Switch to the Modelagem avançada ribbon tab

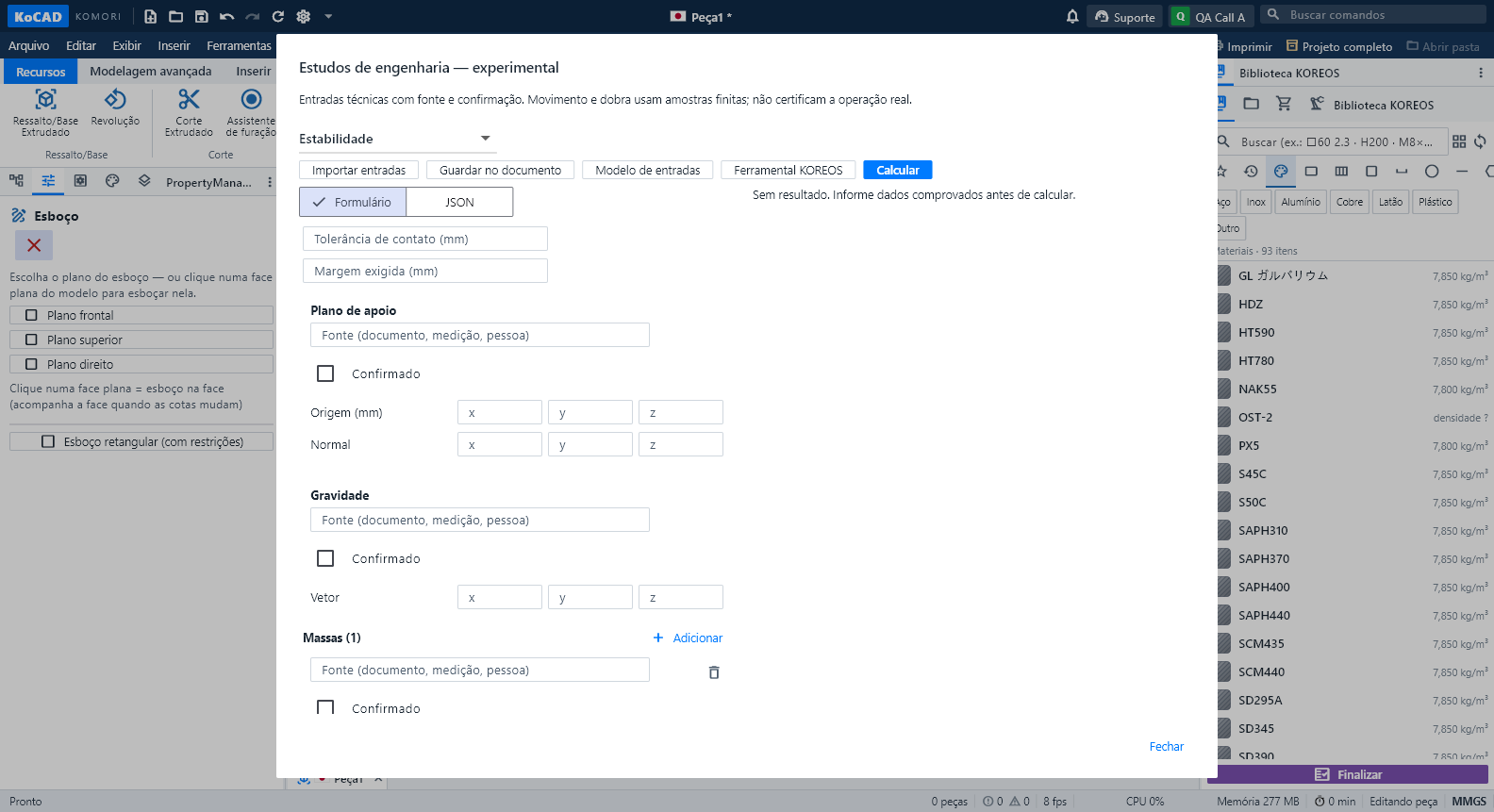151,71
